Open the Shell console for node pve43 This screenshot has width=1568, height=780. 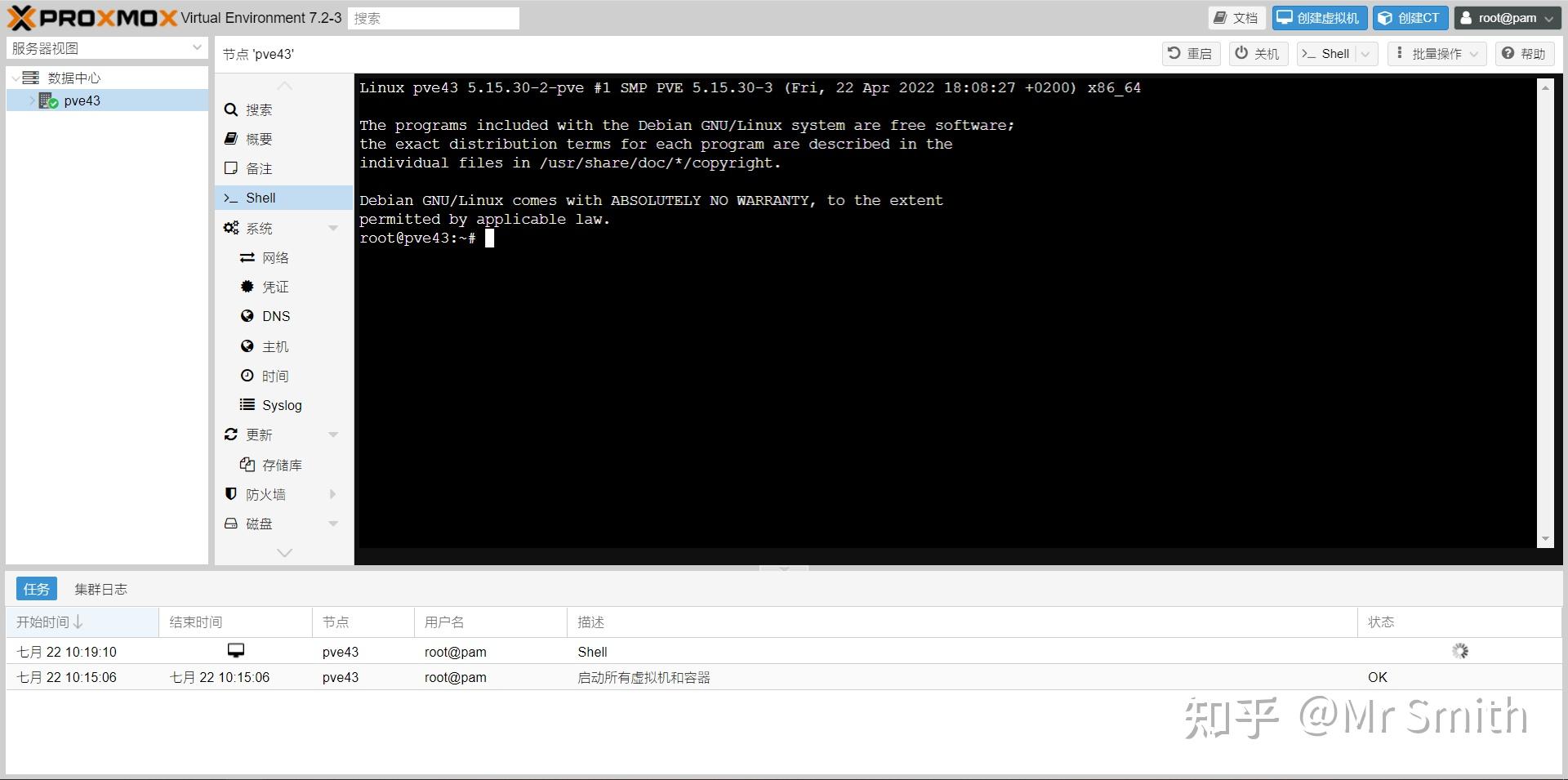click(x=261, y=198)
